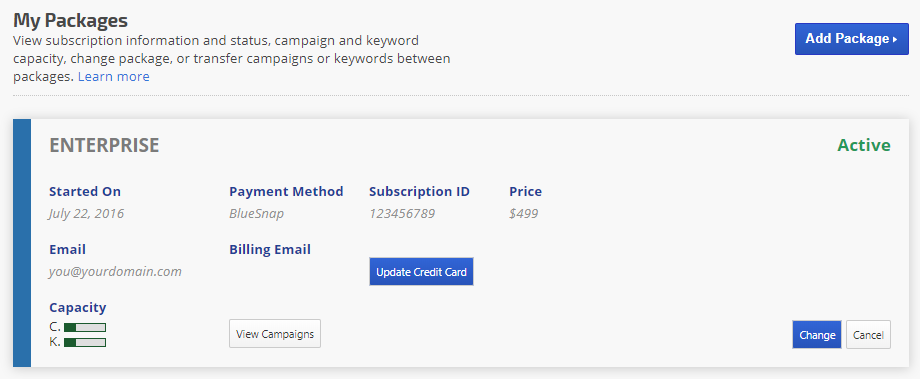Click the ENTERPRISE package title

tap(104, 145)
